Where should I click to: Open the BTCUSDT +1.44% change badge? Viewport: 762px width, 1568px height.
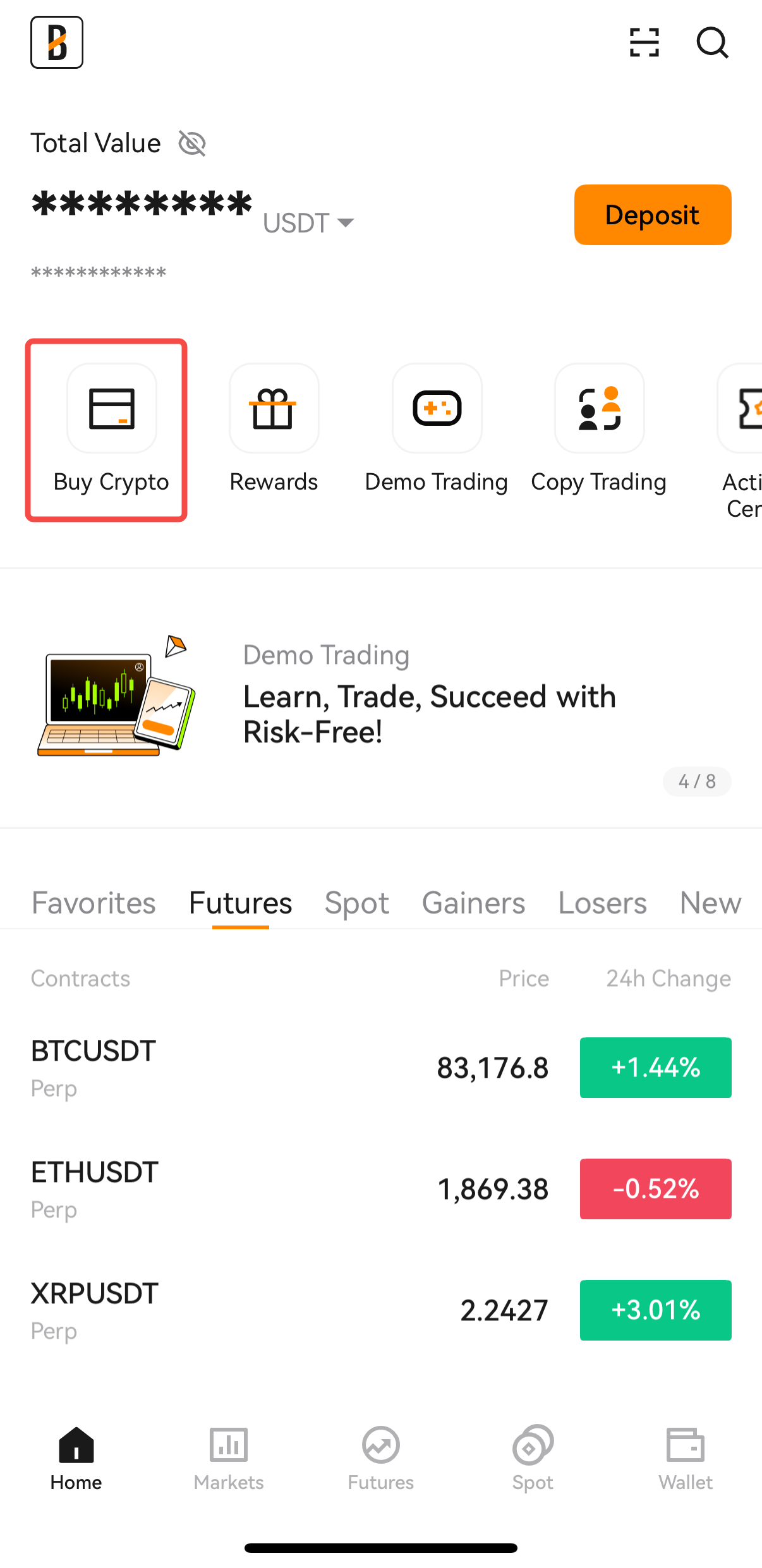[656, 1068]
